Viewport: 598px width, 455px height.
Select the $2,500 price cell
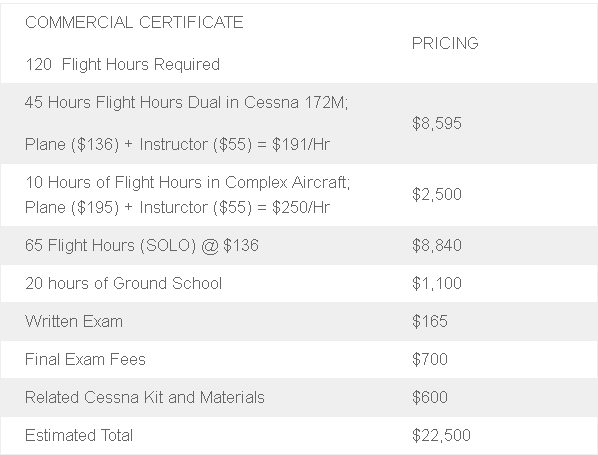click(x=437, y=194)
